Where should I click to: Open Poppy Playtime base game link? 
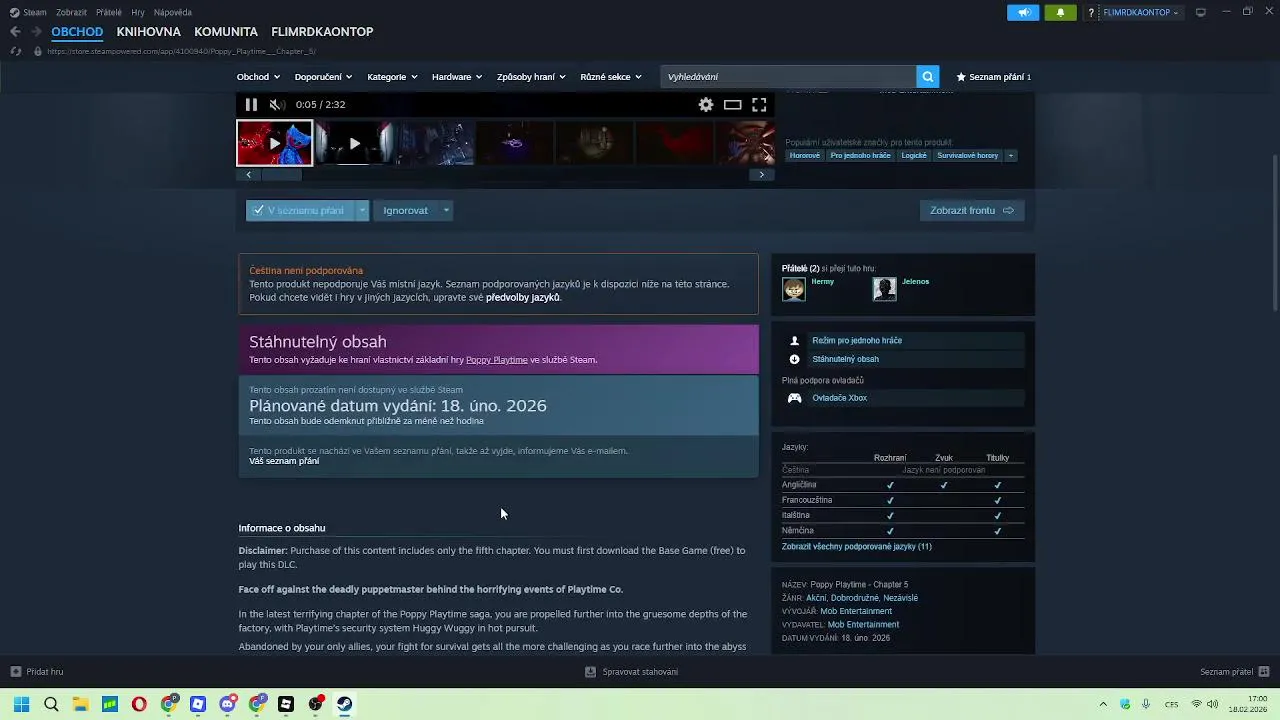pos(496,360)
